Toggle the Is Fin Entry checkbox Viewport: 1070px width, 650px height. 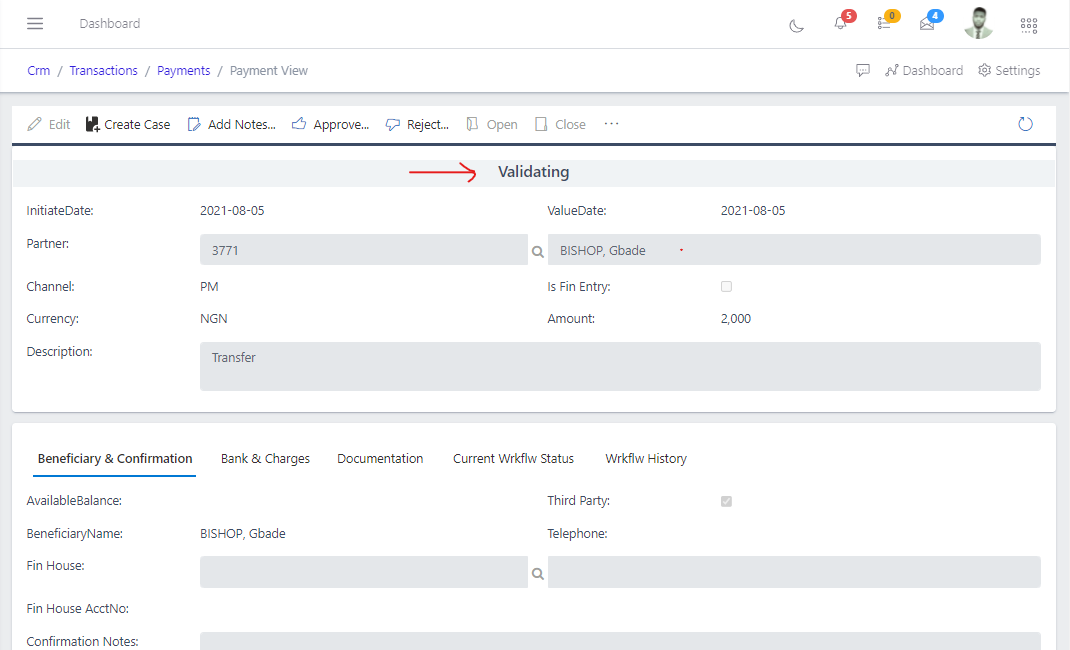click(x=726, y=286)
